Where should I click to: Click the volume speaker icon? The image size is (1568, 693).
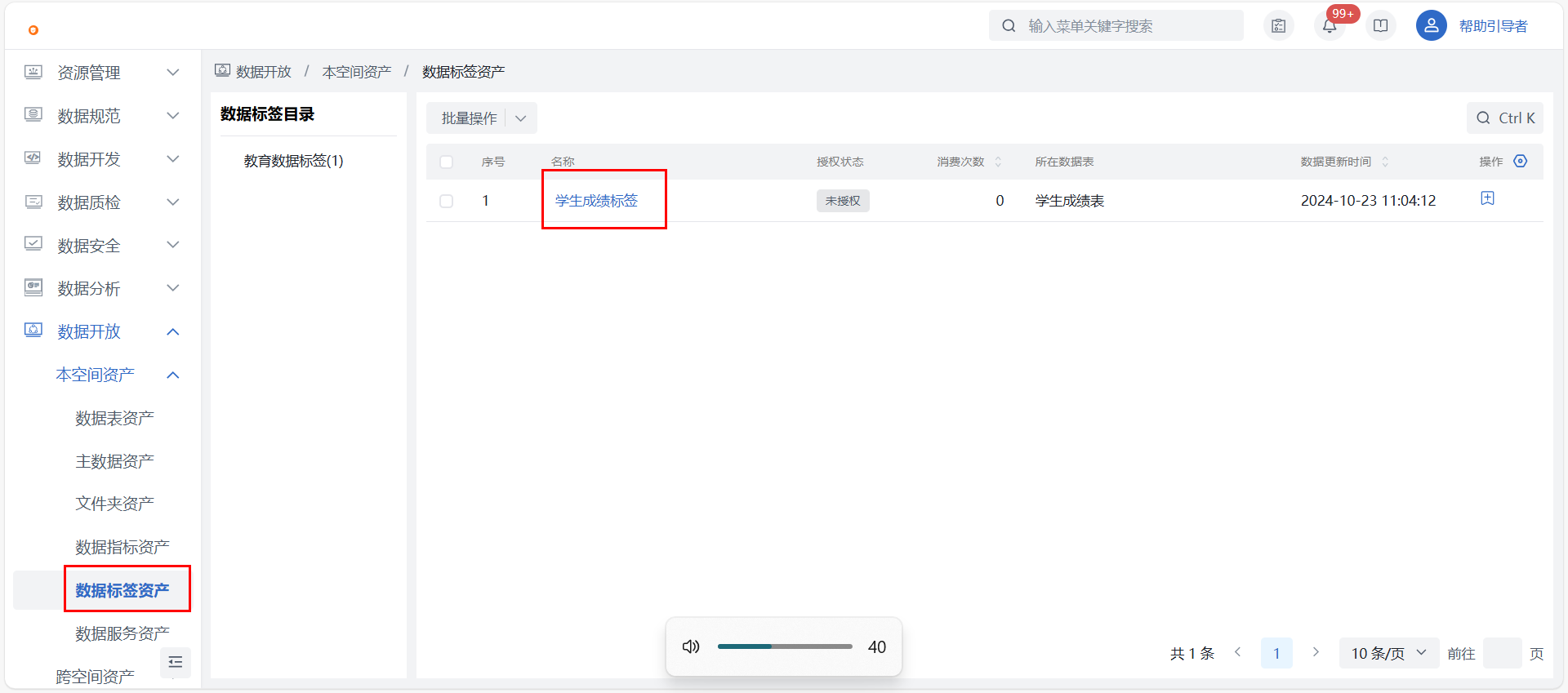691,646
